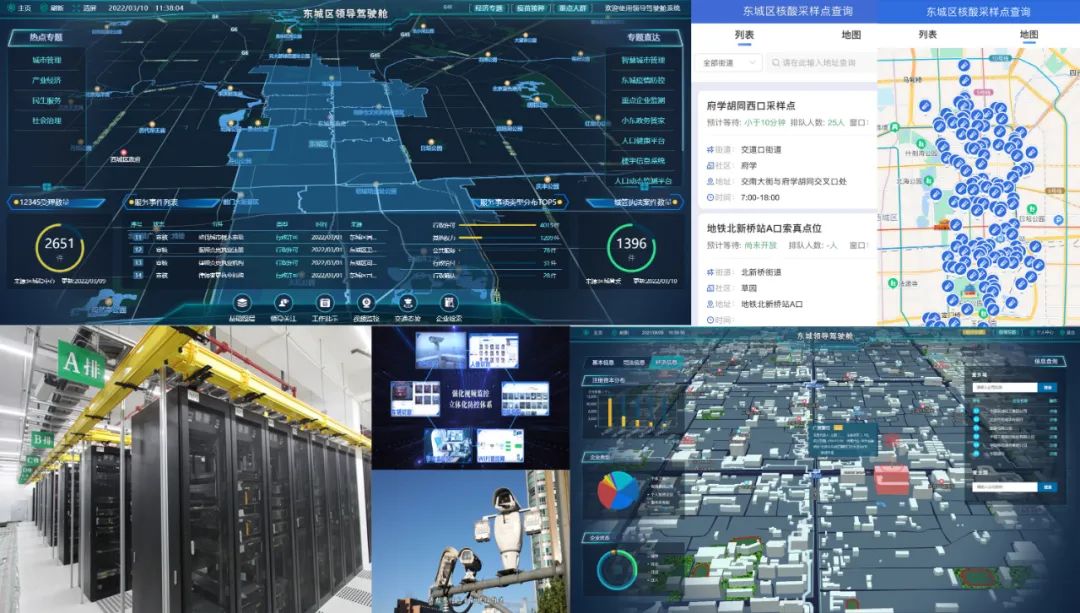The width and height of the screenshot is (1080, 613).
Task: Open 智慧城市管理 under 专题直达
Action: (643, 60)
